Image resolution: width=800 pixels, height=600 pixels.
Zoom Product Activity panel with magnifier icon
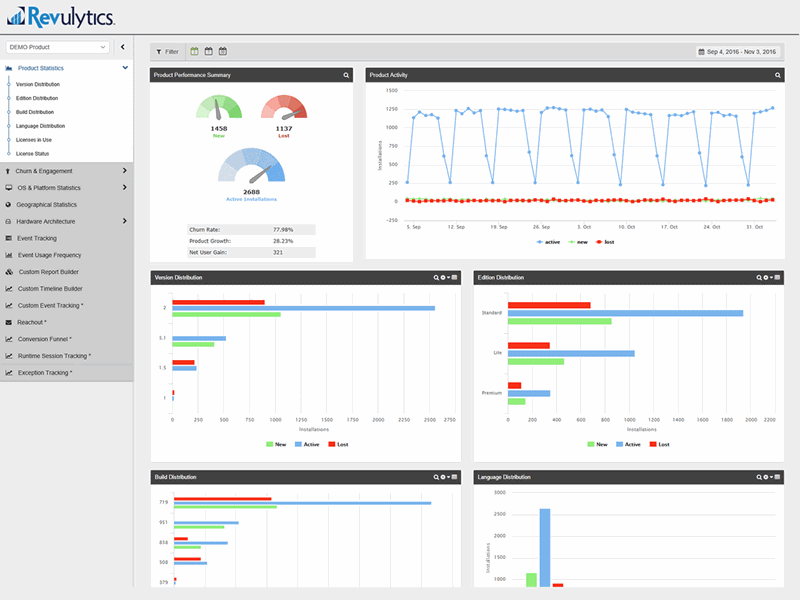(x=778, y=75)
